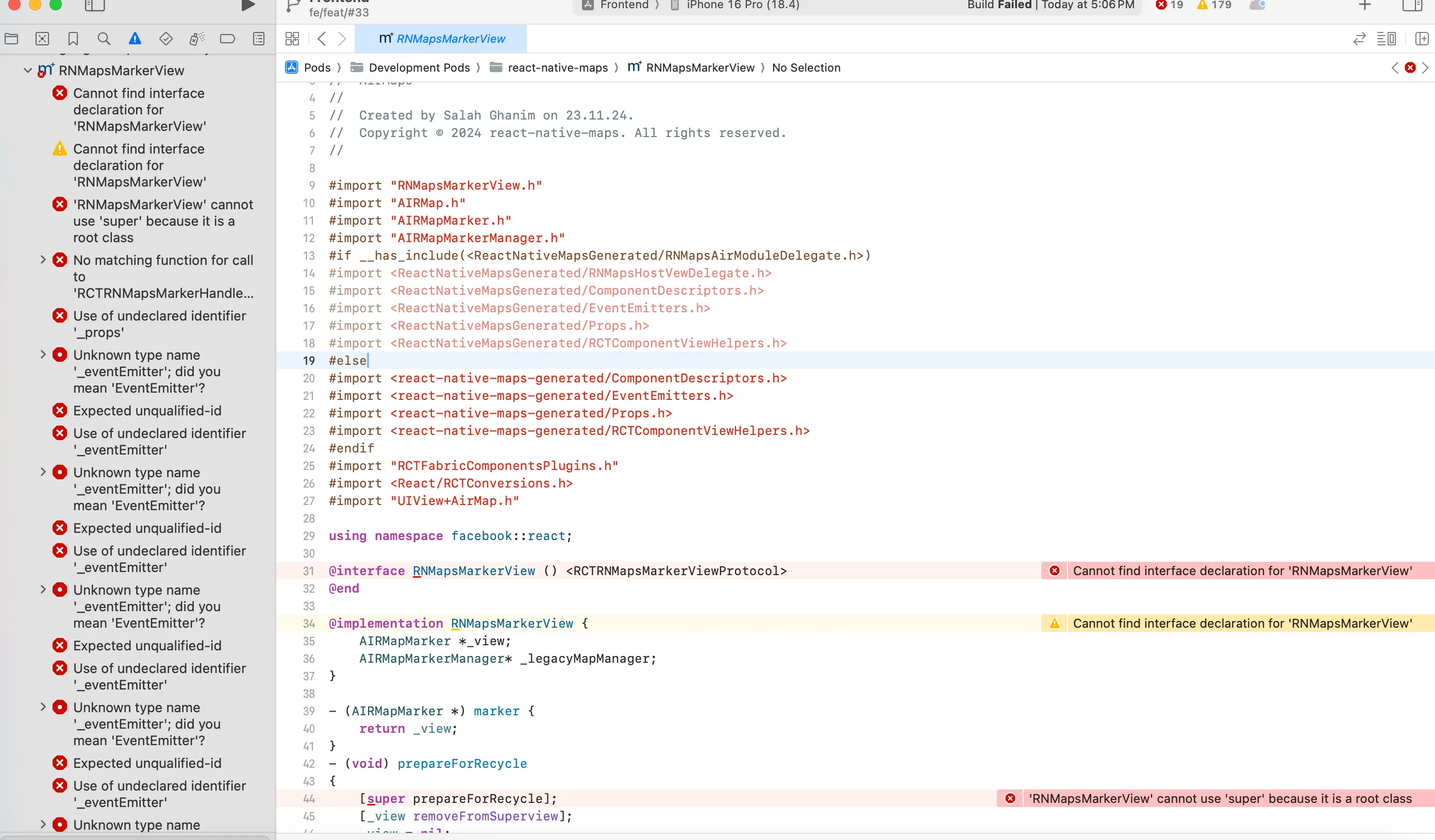This screenshot has height=840, width=1435.
Task: Jump to next issue arrow
Action: (1425, 68)
